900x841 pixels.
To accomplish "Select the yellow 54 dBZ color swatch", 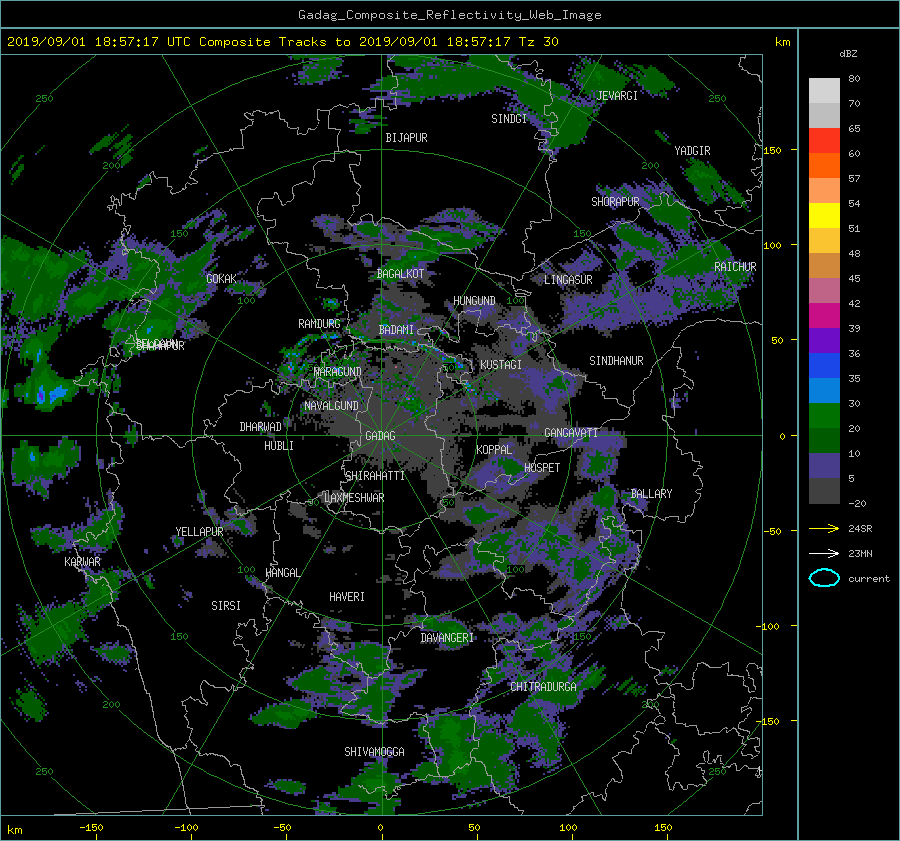I will [x=824, y=215].
